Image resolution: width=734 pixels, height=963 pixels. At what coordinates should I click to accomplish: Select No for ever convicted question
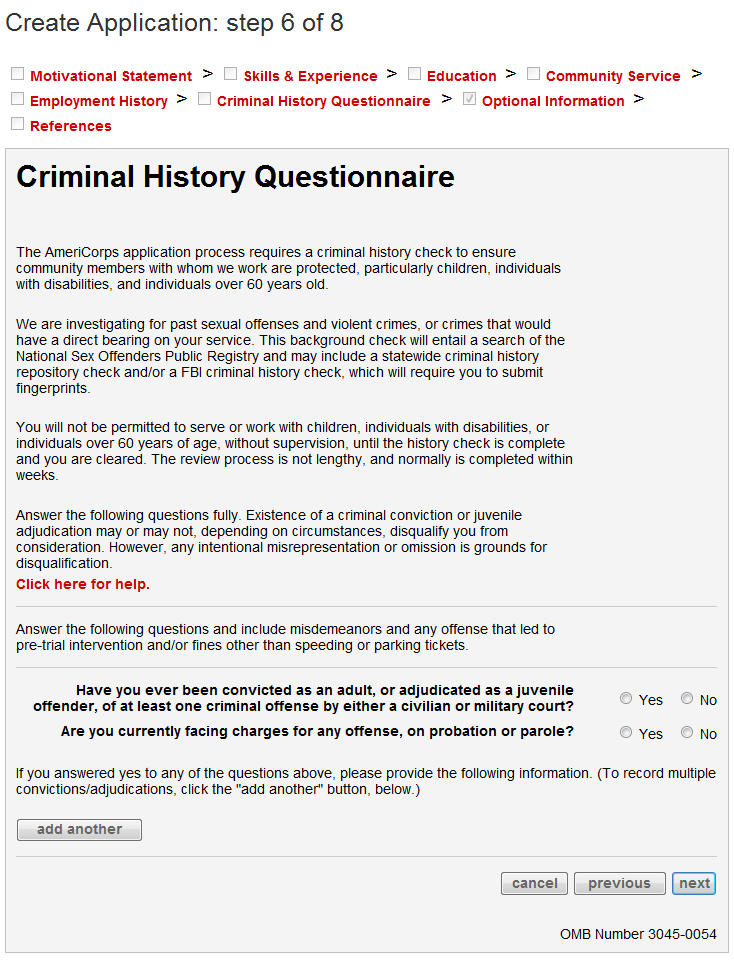pos(687,699)
